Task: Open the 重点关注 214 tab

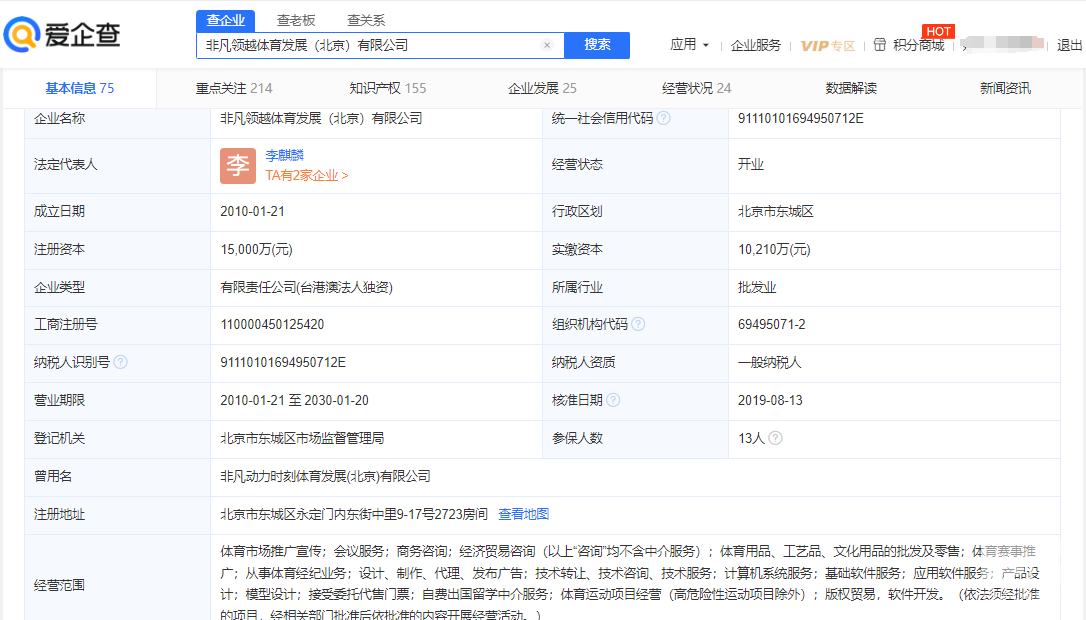Action: [234, 88]
